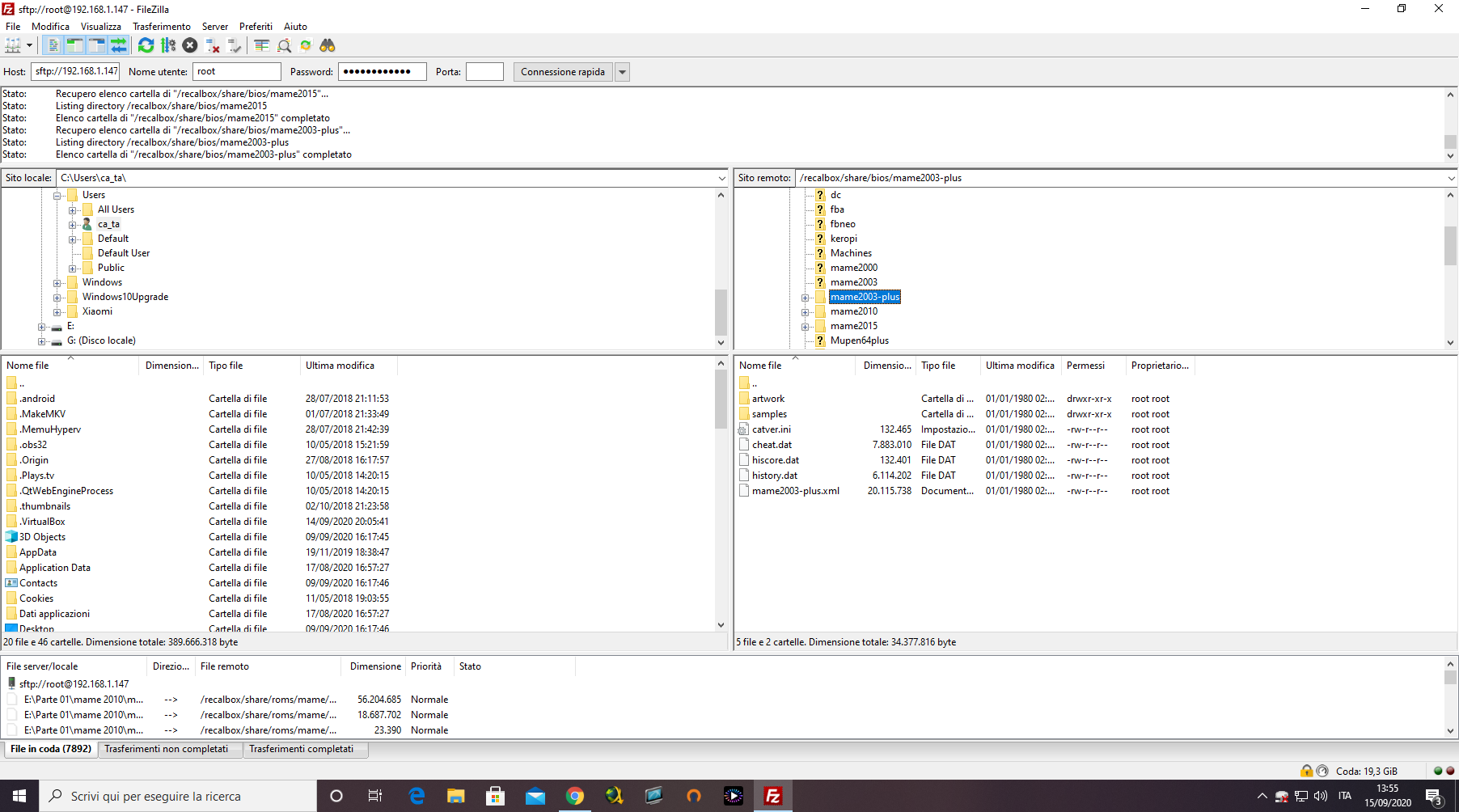Image resolution: width=1459 pixels, height=812 pixels.
Task: Disconnect from the current server
Action: (212, 45)
